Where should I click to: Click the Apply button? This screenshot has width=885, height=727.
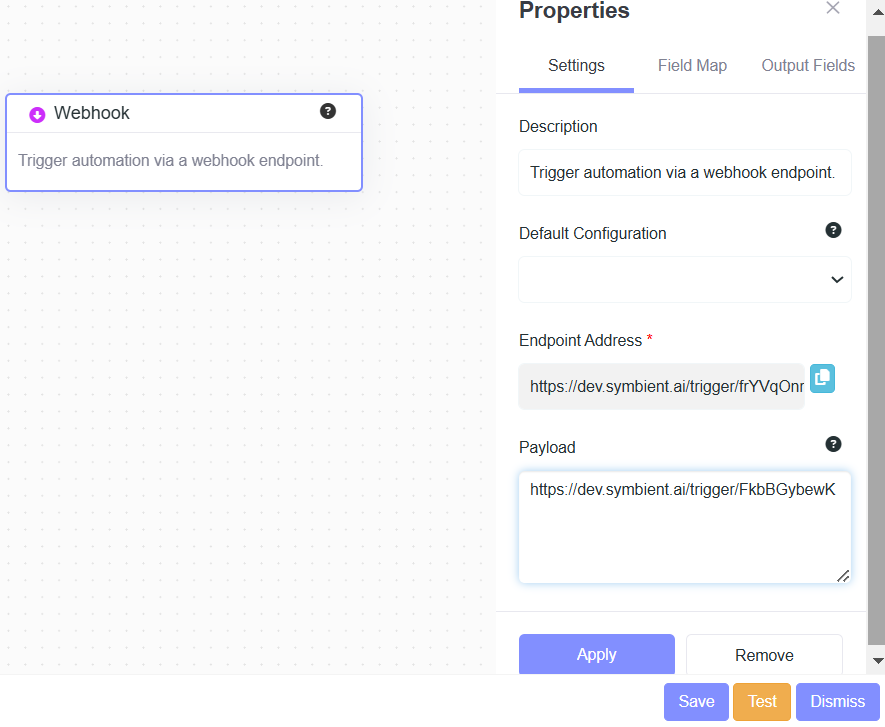[597, 654]
